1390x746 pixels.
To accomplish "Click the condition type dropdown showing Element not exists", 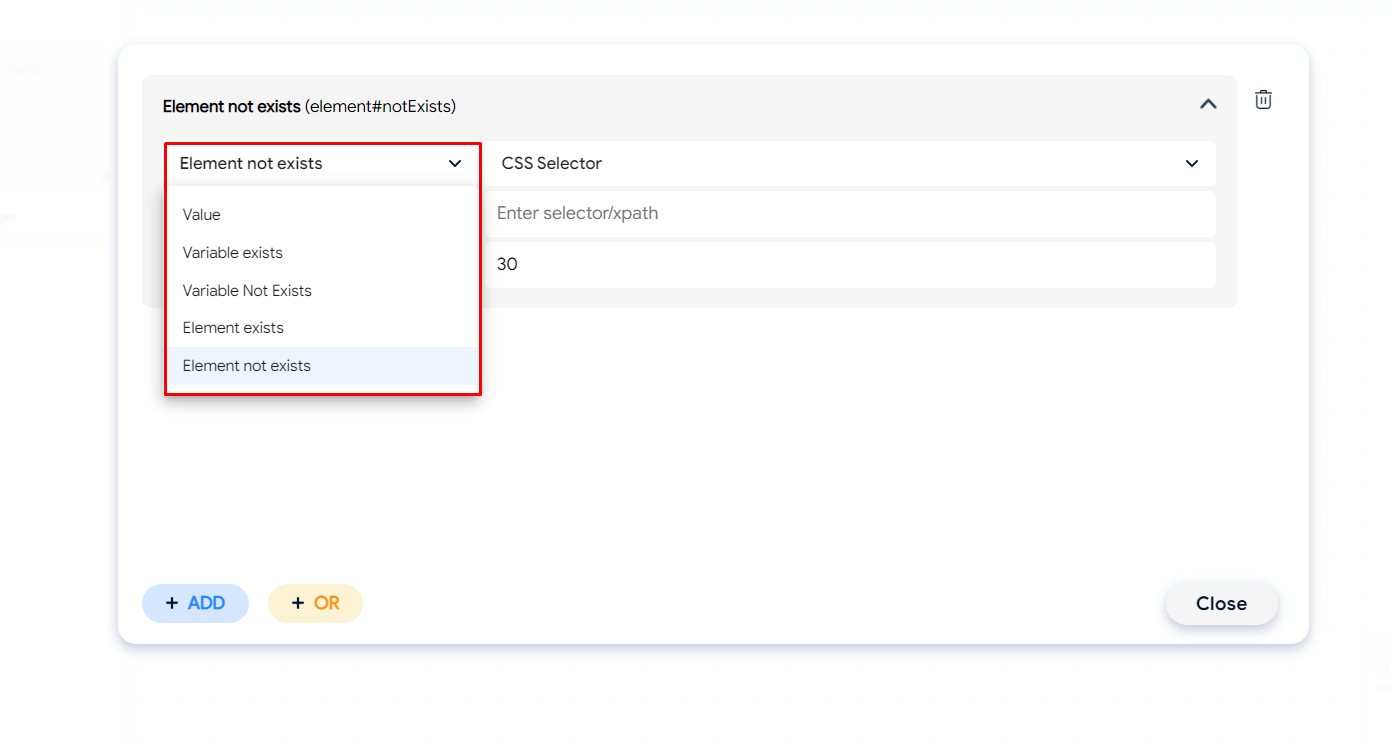I will point(310,164).
